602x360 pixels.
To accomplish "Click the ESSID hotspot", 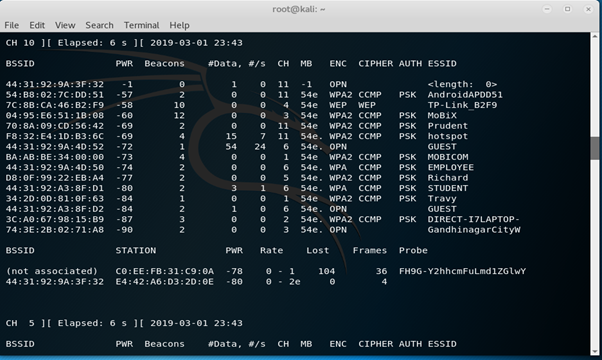I will point(448,136).
